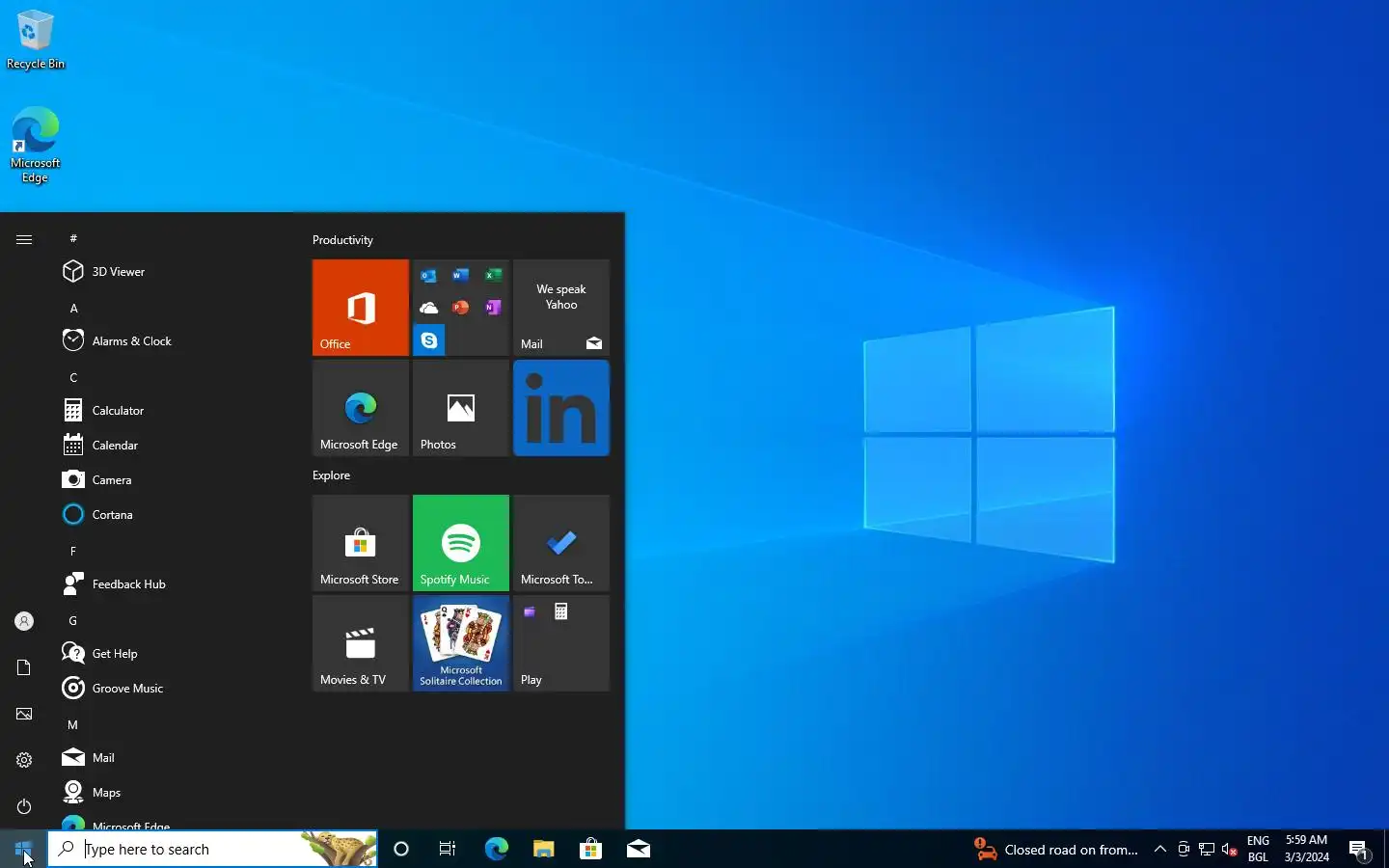Switch the ENG input language
This screenshot has height=868, width=1389.
1258,849
